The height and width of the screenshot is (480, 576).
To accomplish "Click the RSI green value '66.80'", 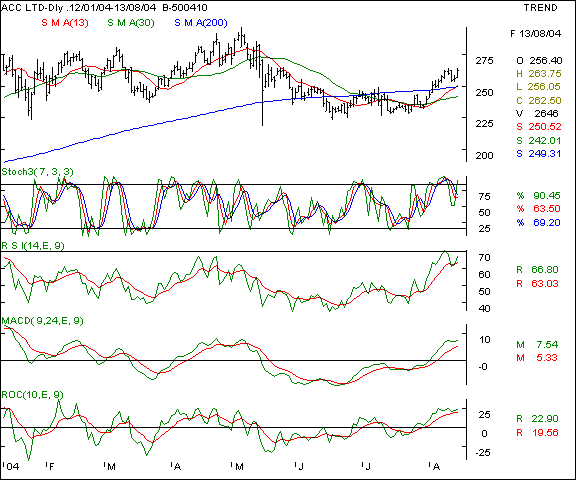I will pyautogui.click(x=545, y=270).
